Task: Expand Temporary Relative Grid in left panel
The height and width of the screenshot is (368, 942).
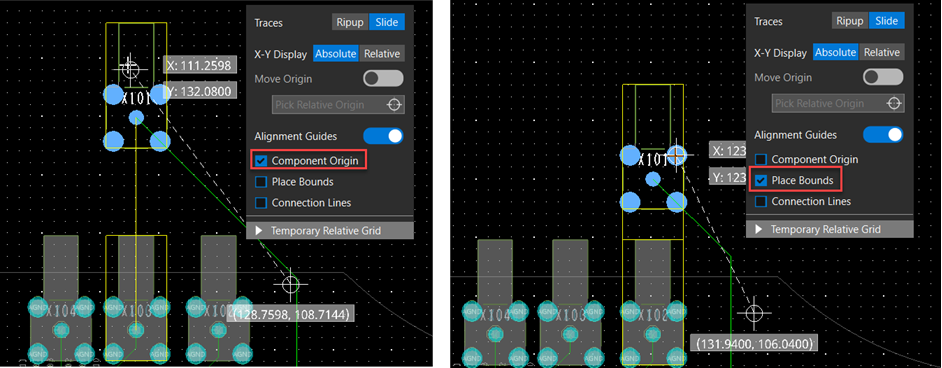Action: pyautogui.click(x=330, y=231)
